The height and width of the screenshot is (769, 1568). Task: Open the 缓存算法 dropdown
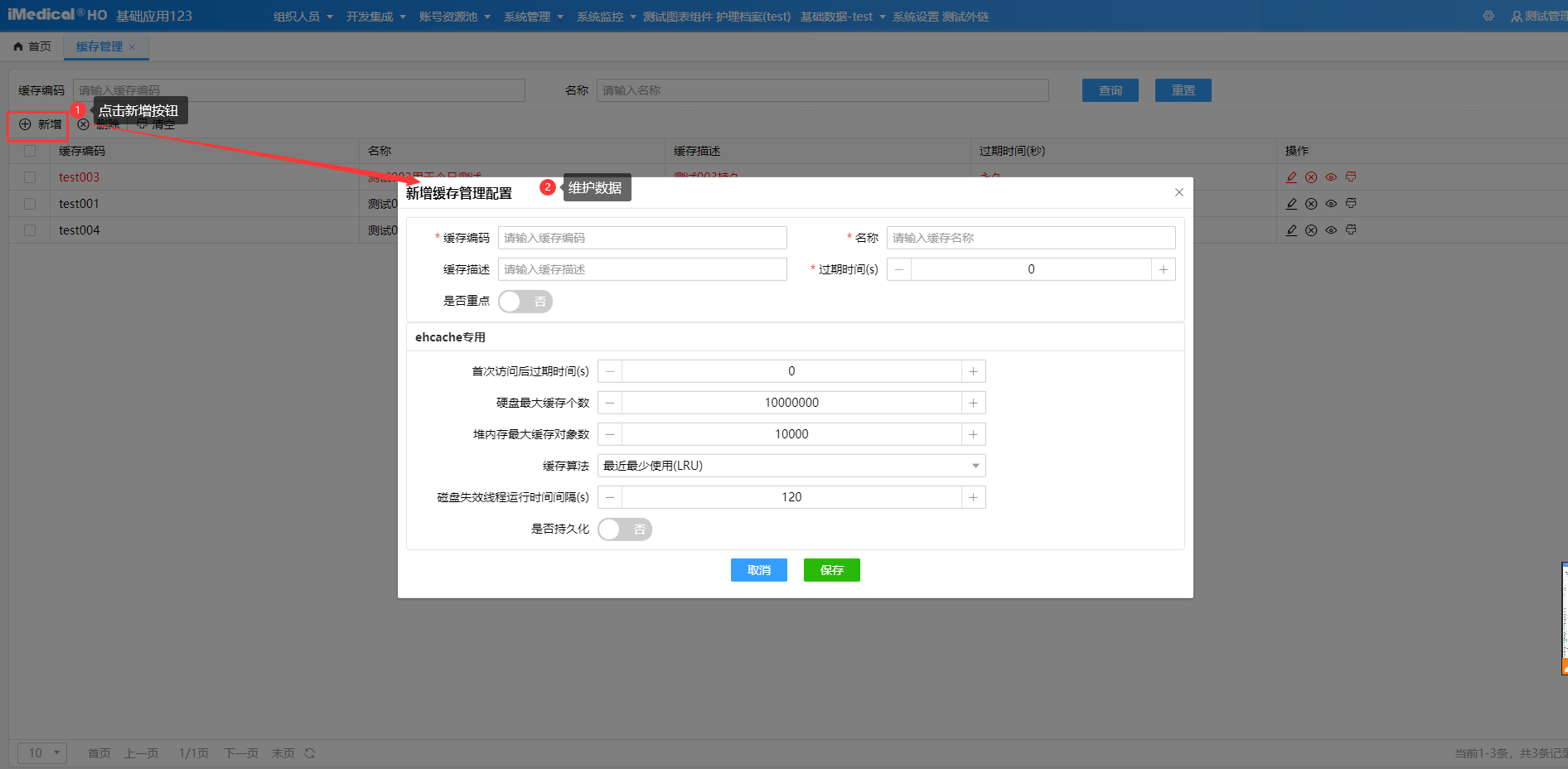coord(791,466)
